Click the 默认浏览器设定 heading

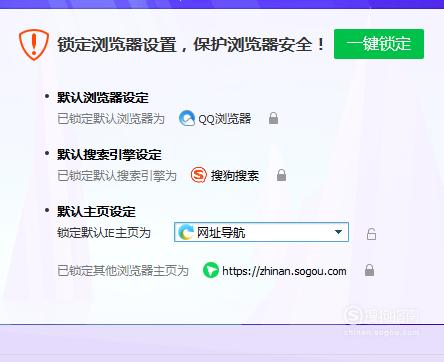(x=103, y=98)
